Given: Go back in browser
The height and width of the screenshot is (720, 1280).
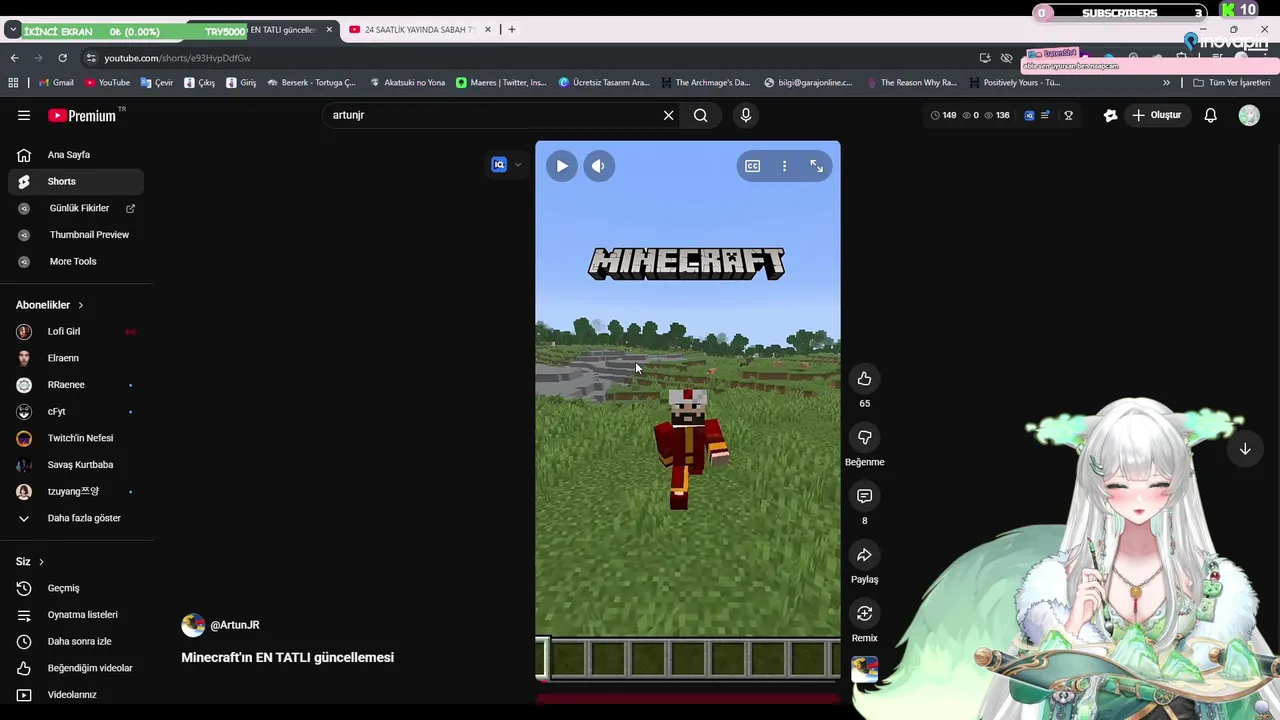Looking at the screenshot, I should coord(14,58).
